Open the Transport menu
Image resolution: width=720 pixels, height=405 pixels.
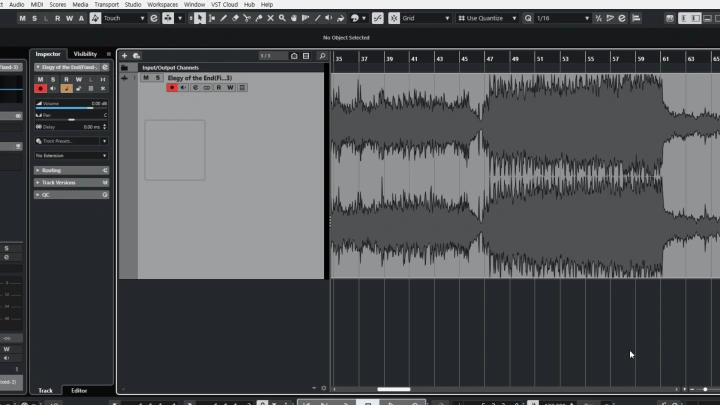[107, 5]
